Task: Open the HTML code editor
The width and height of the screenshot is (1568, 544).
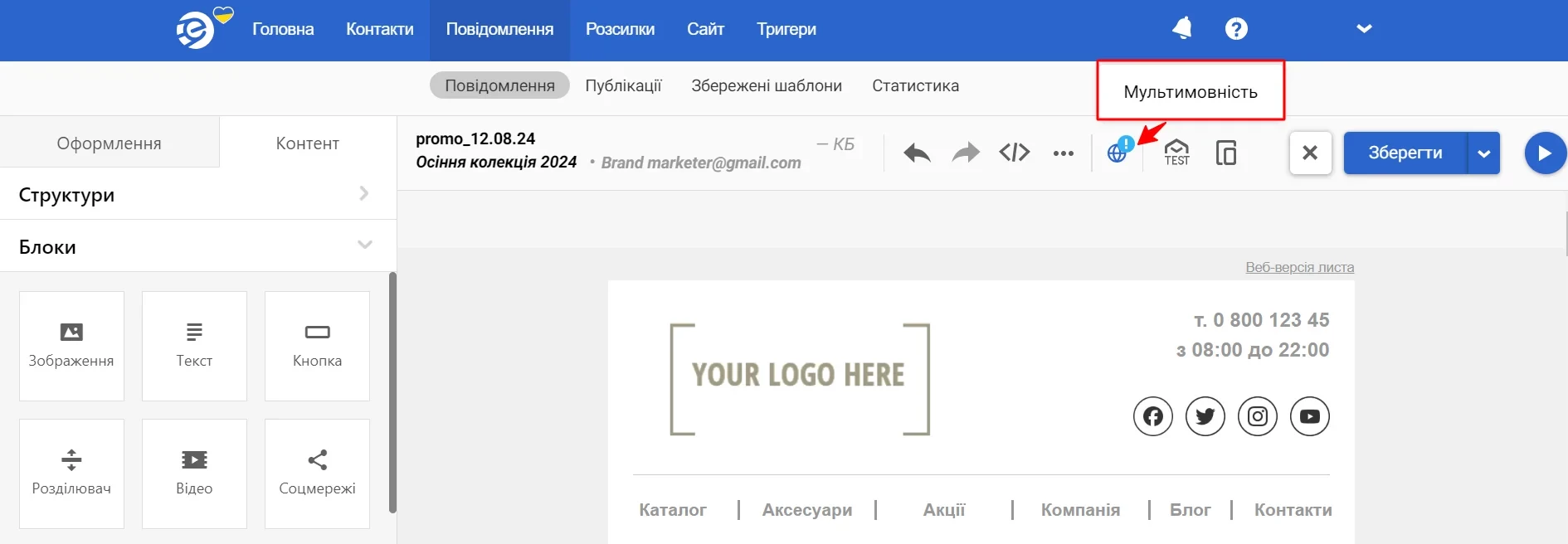Action: 1015,153
